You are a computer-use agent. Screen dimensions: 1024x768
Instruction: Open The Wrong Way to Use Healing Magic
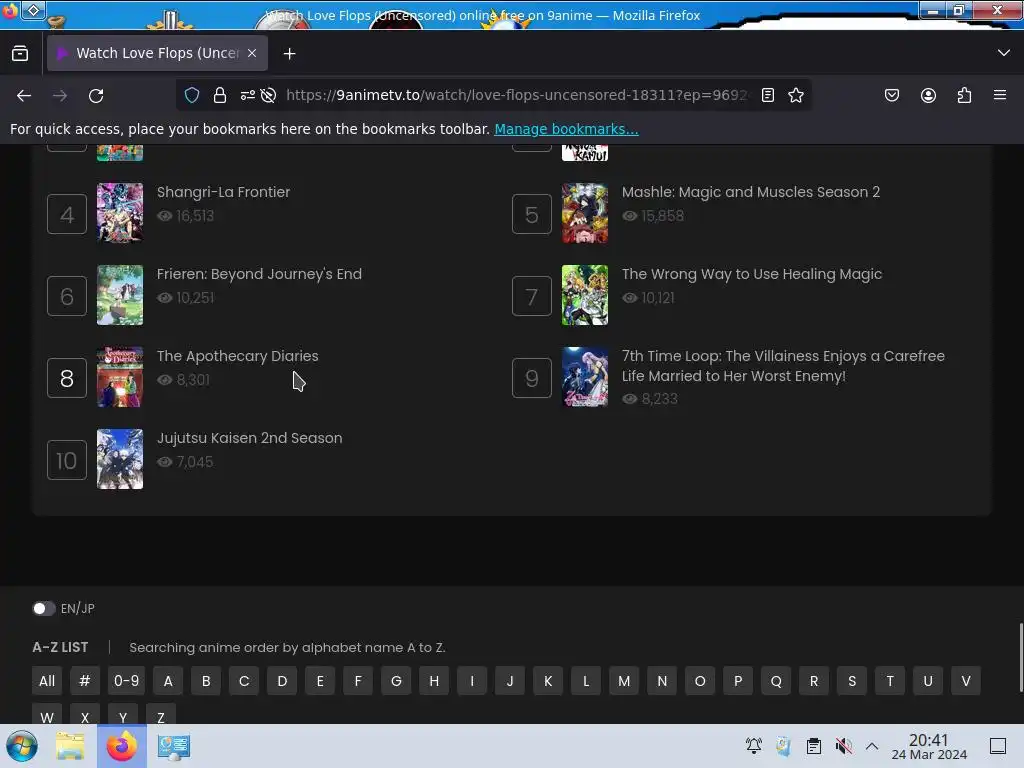[752, 274]
